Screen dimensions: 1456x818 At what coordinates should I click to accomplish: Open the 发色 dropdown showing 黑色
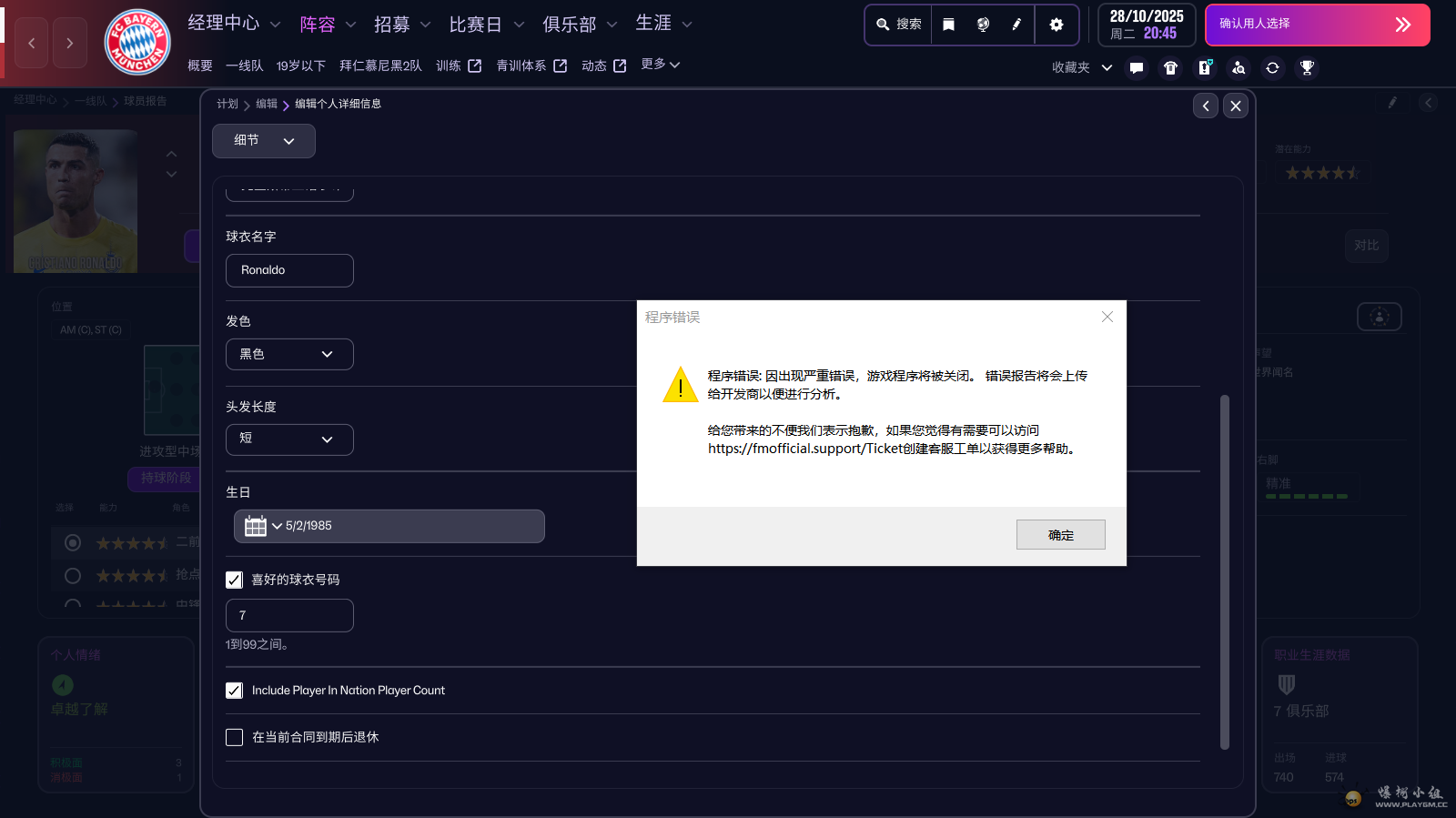click(289, 354)
